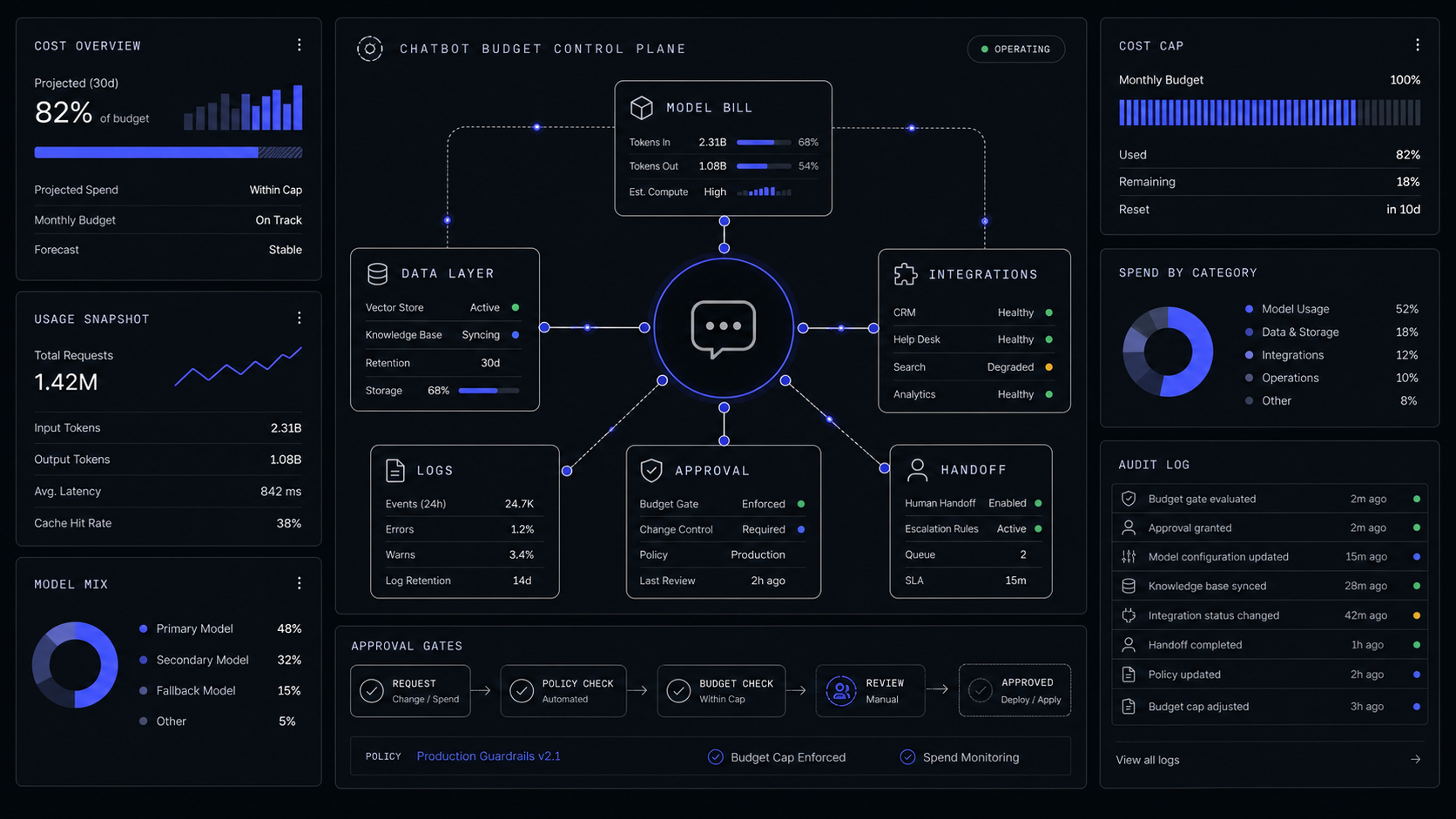
Task: Click the Policy Check gate checkmark circle
Action: coord(522,691)
